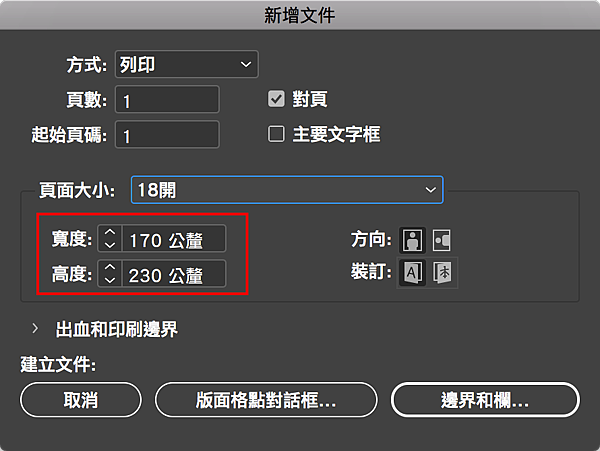This screenshot has height=451, width=600.
Task: Click the 出血和印刷邊界 label text
Action: (x=117, y=329)
